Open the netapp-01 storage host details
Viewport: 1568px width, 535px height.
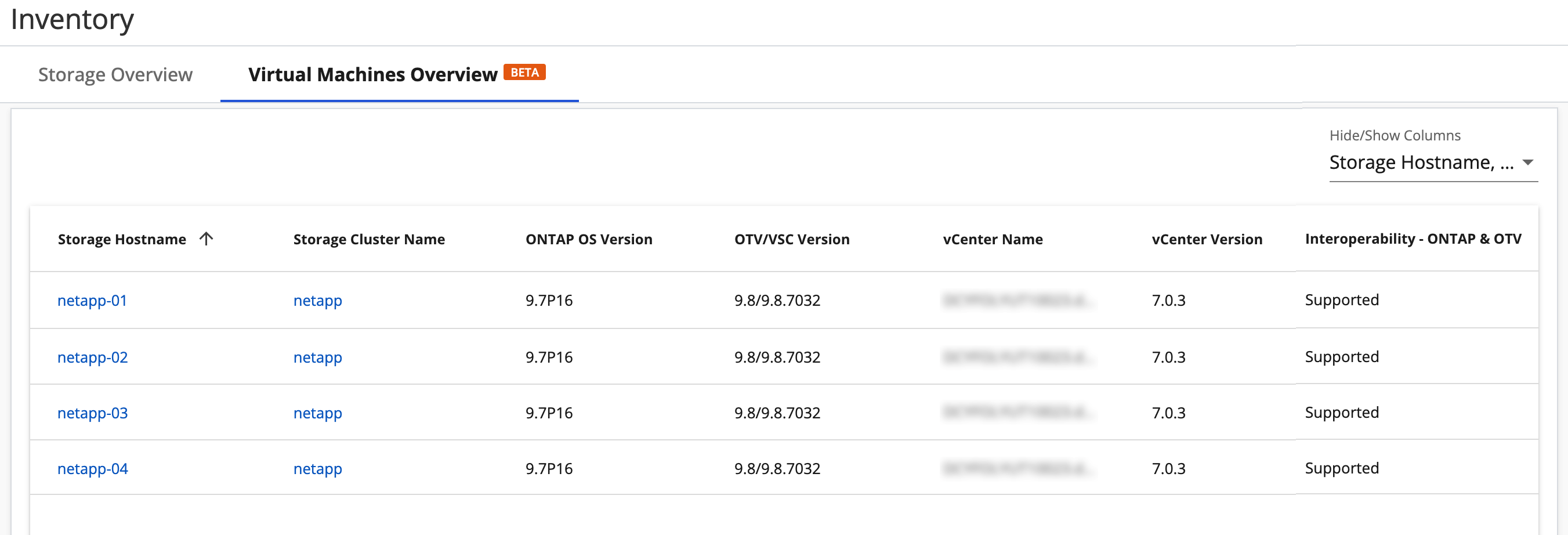[x=92, y=300]
